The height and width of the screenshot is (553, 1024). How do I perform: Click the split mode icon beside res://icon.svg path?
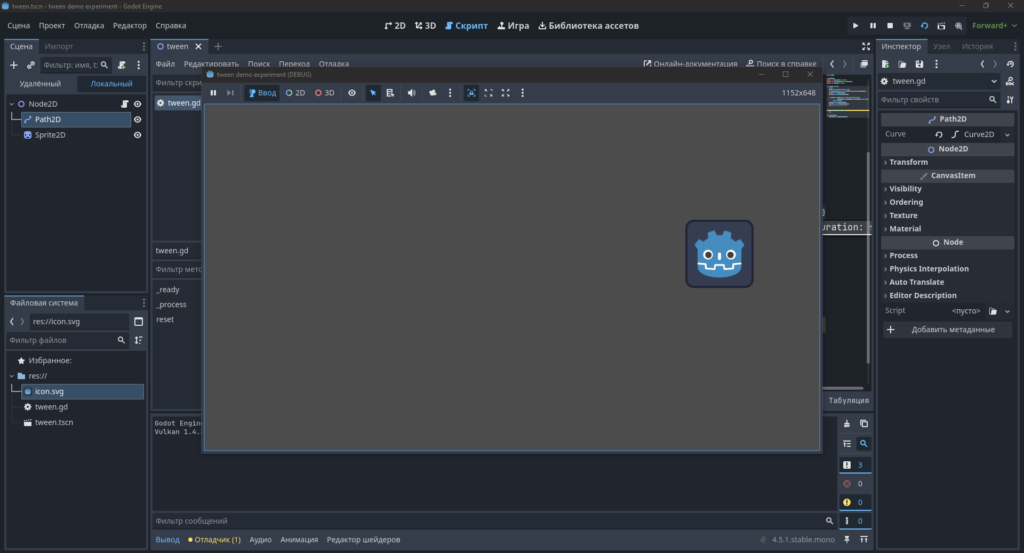coord(138,321)
